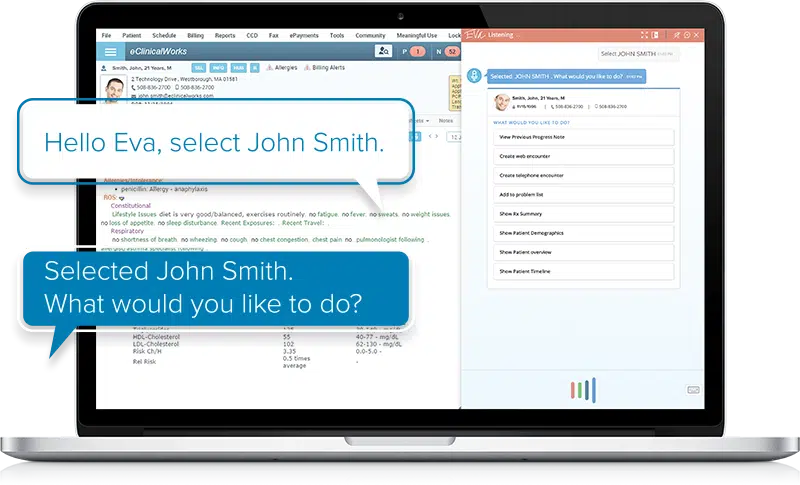Click the address '2 Technology Drive' line
This screenshot has width=800, height=485.
coord(184,79)
